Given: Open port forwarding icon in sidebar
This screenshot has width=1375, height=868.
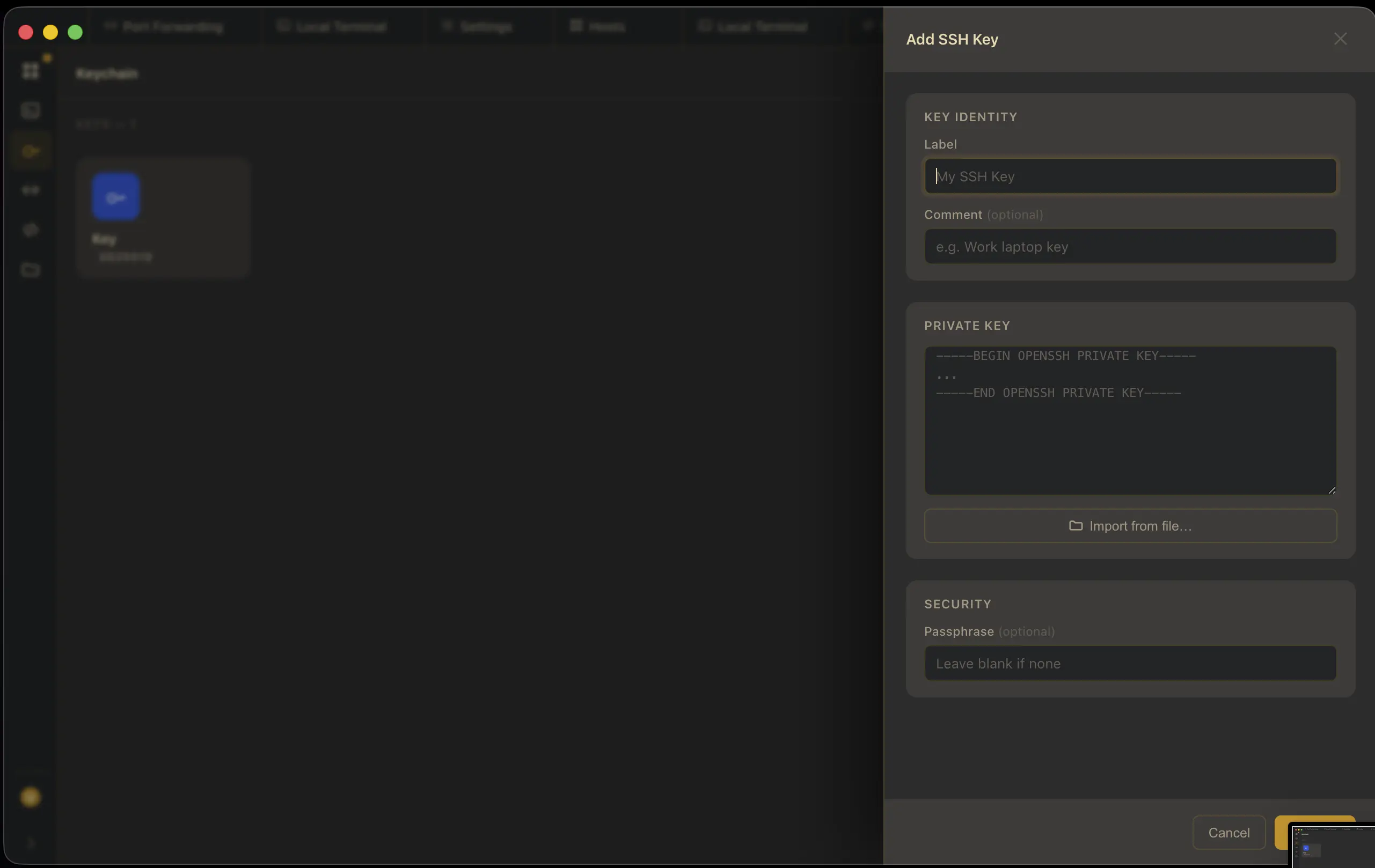Looking at the screenshot, I should [x=30, y=190].
